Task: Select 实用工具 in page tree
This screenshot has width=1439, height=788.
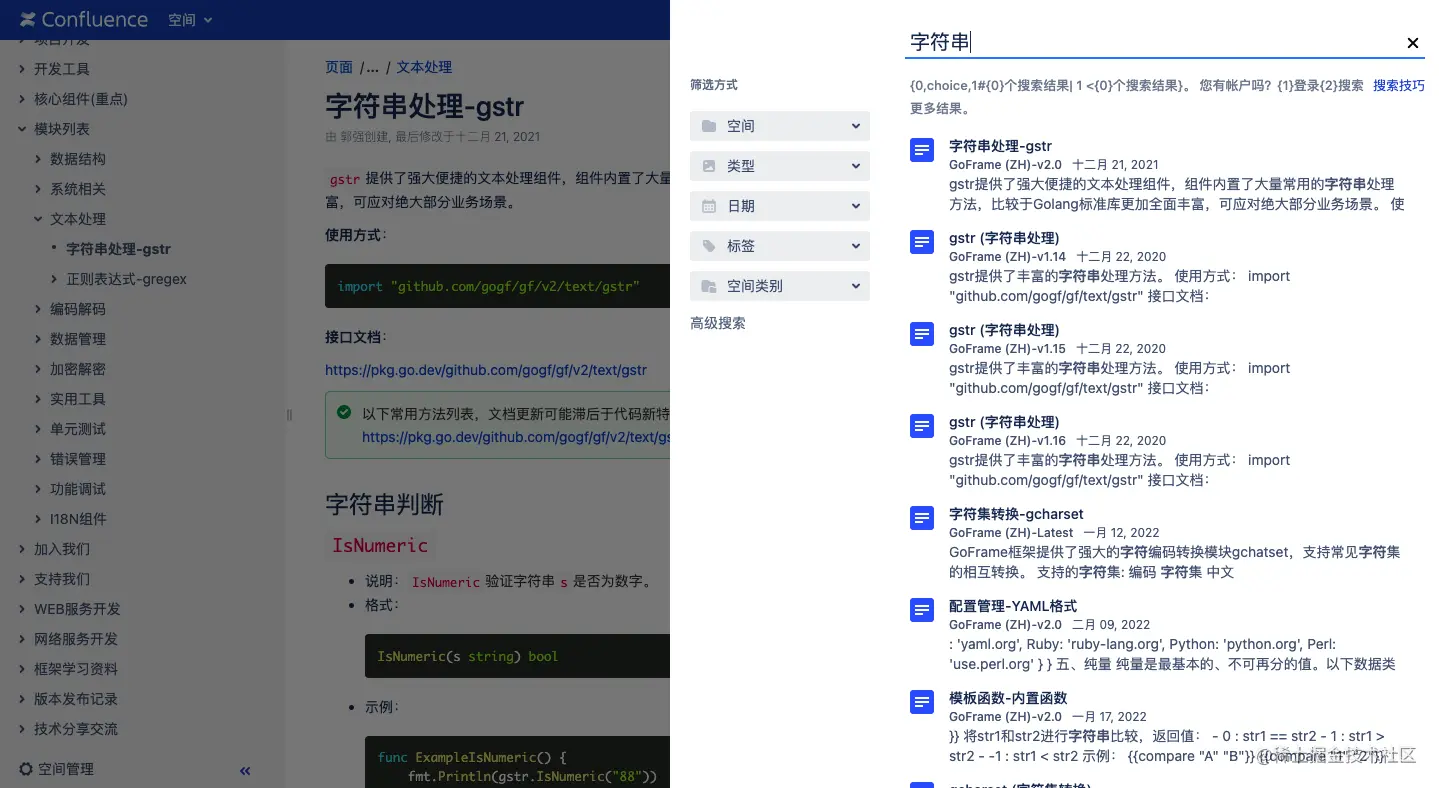Action: point(78,399)
